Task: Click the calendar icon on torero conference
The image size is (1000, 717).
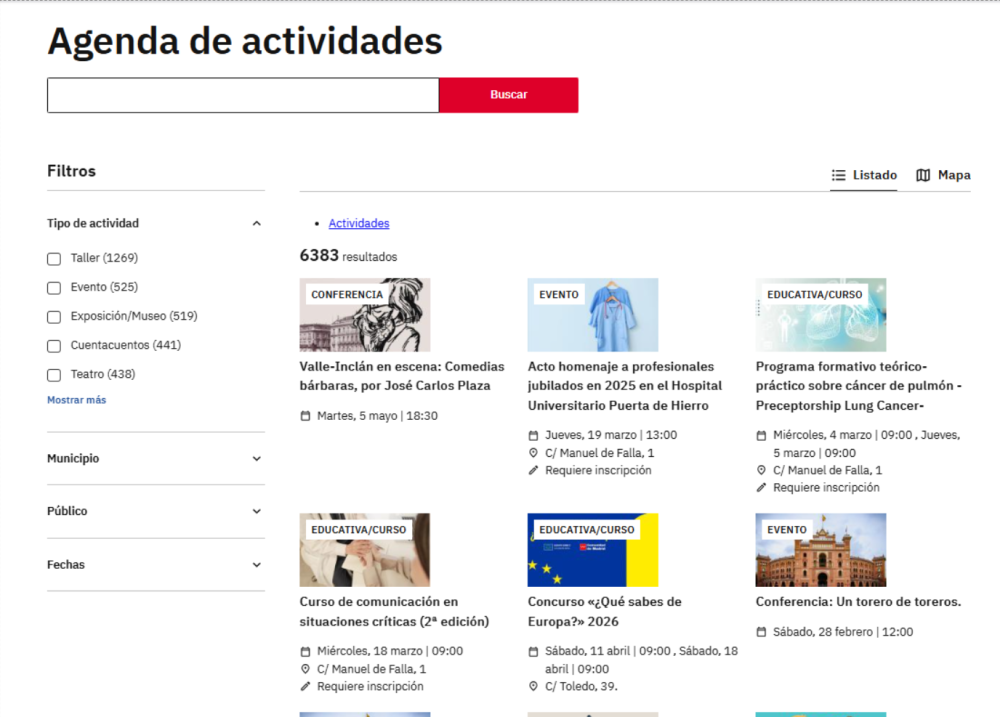Action: [760, 631]
